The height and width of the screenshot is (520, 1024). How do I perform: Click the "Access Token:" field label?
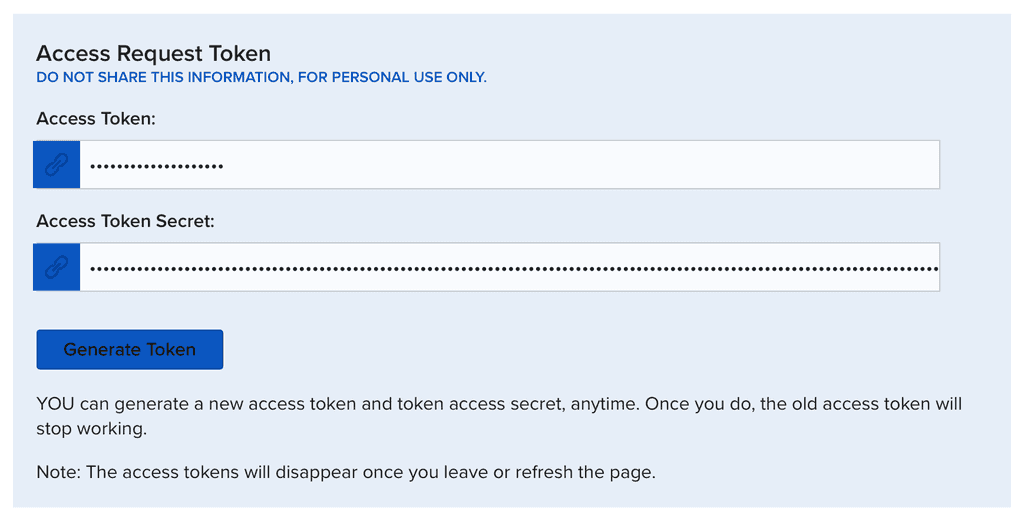96,119
